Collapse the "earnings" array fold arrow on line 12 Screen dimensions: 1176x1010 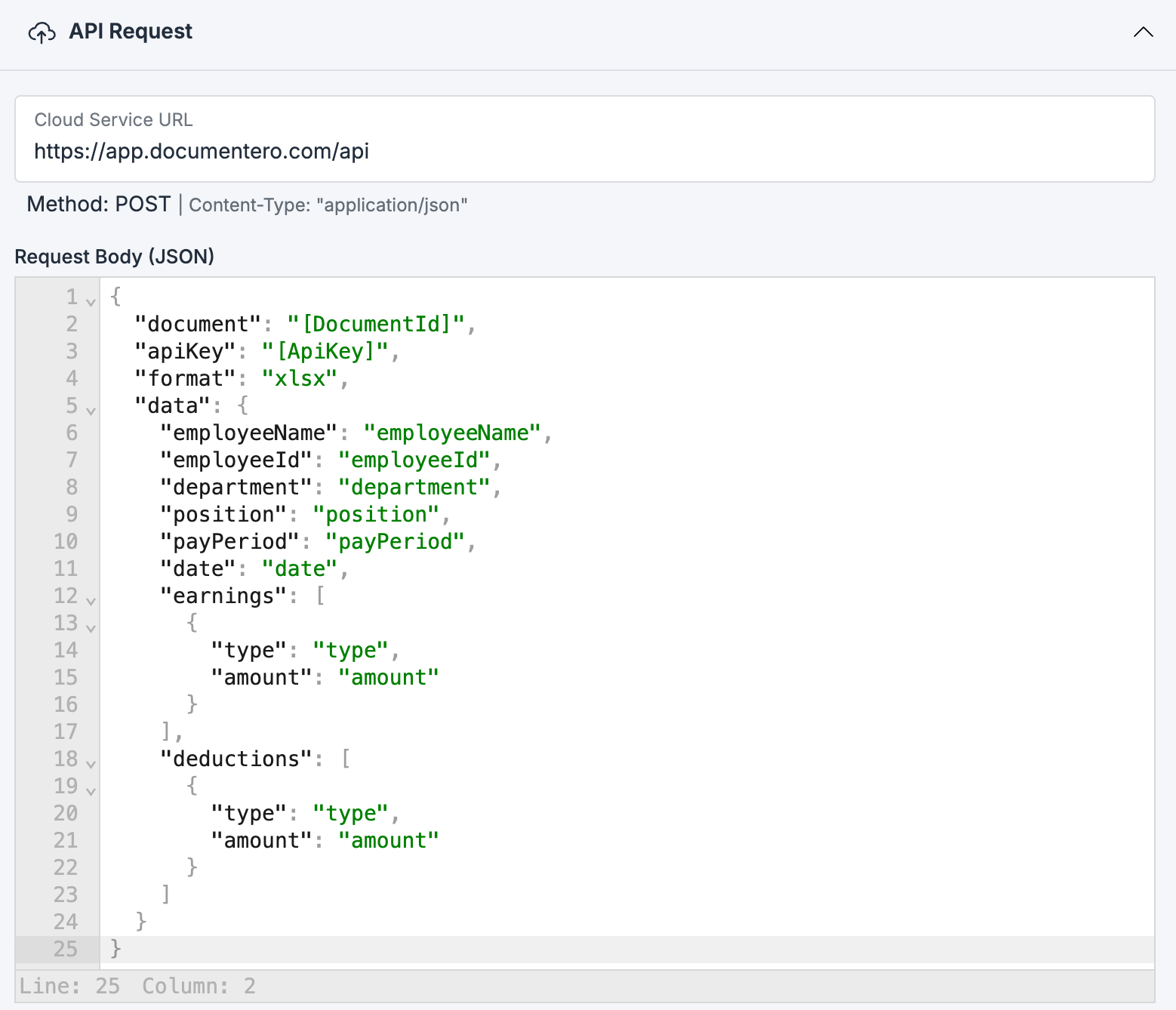click(x=91, y=601)
